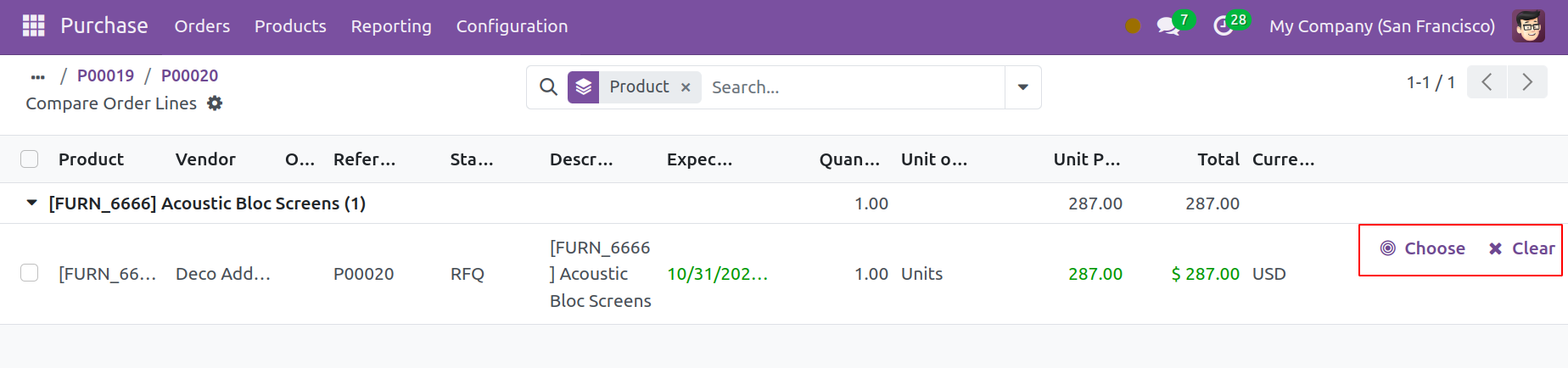Focus the Search input field
The image size is (1568, 368).
point(853,87)
